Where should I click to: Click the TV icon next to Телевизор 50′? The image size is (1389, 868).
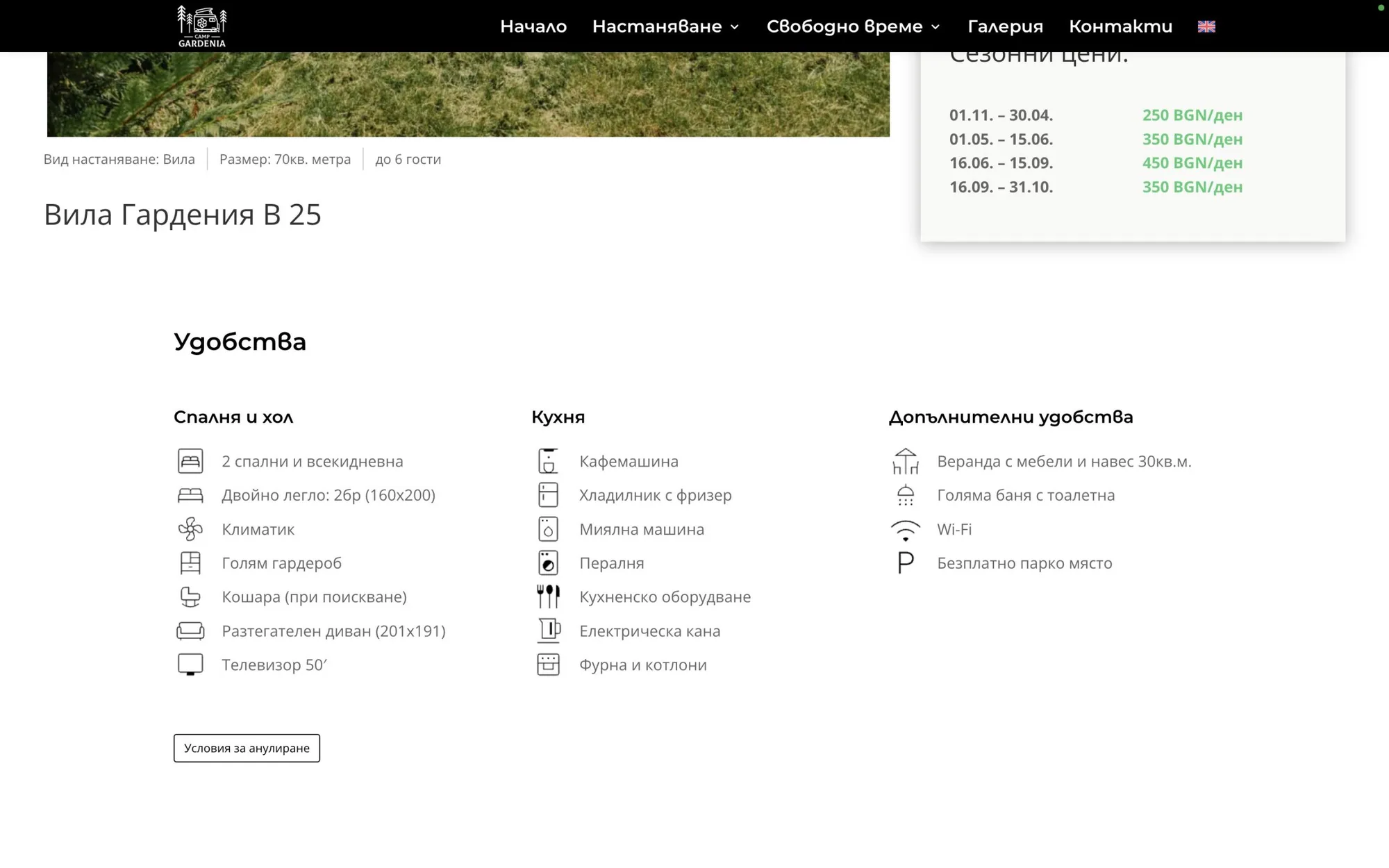(x=190, y=665)
